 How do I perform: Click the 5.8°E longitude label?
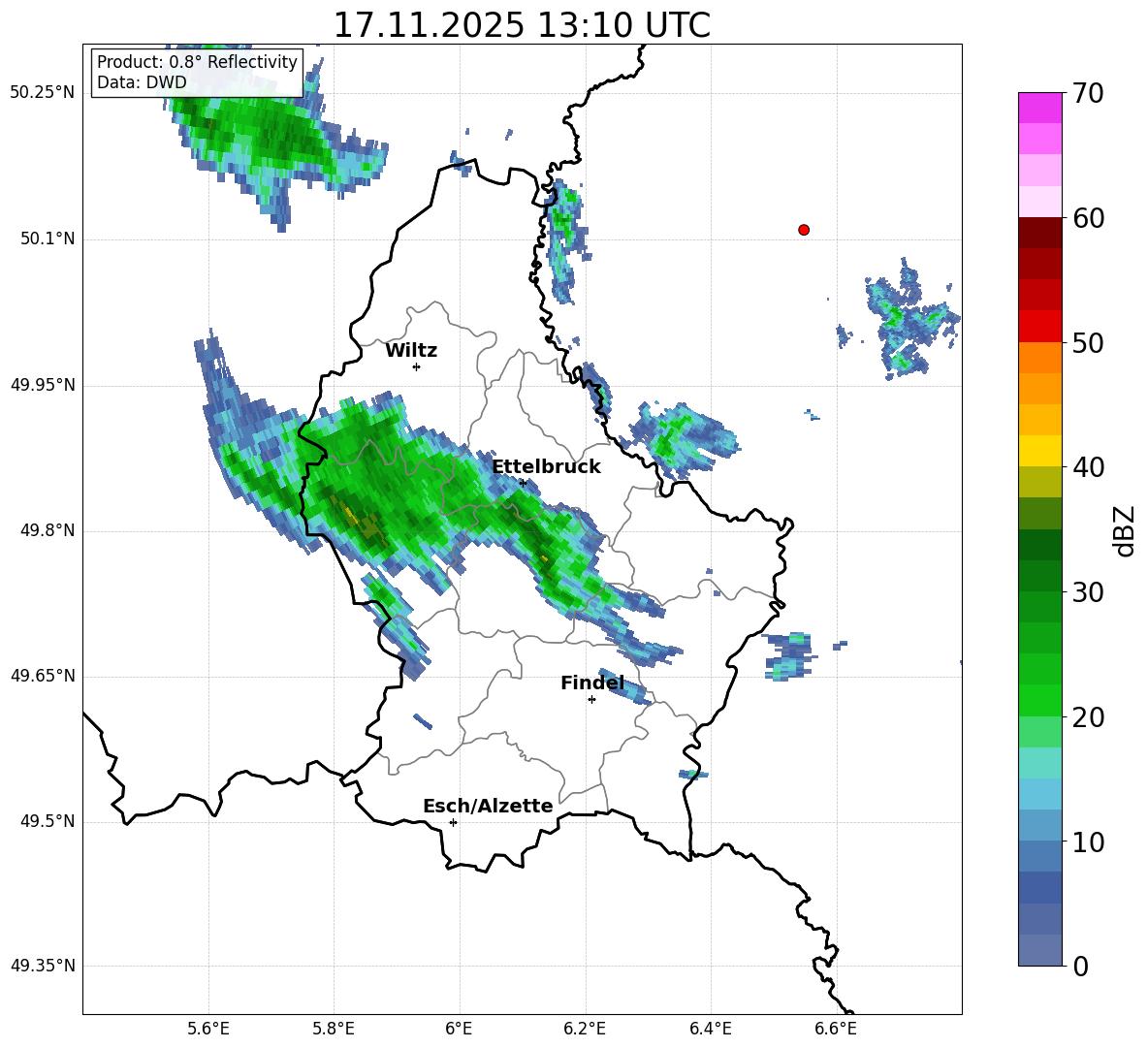coord(334,1029)
